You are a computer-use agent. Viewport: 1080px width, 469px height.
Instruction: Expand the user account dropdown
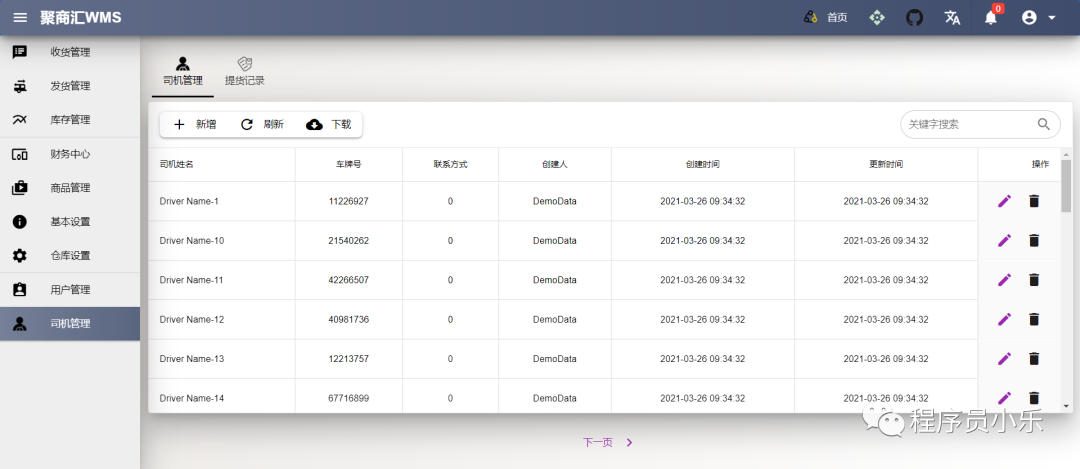click(1039, 17)
